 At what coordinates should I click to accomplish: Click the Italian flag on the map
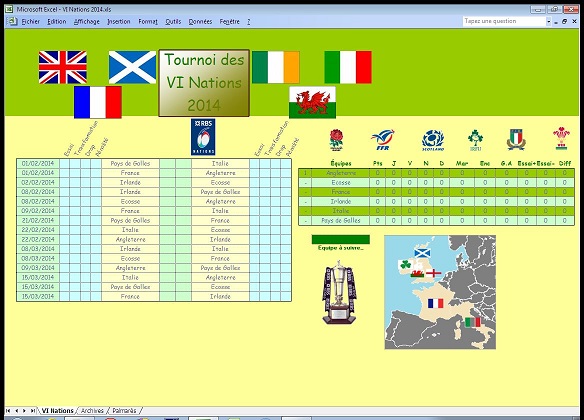pos(473,322)
